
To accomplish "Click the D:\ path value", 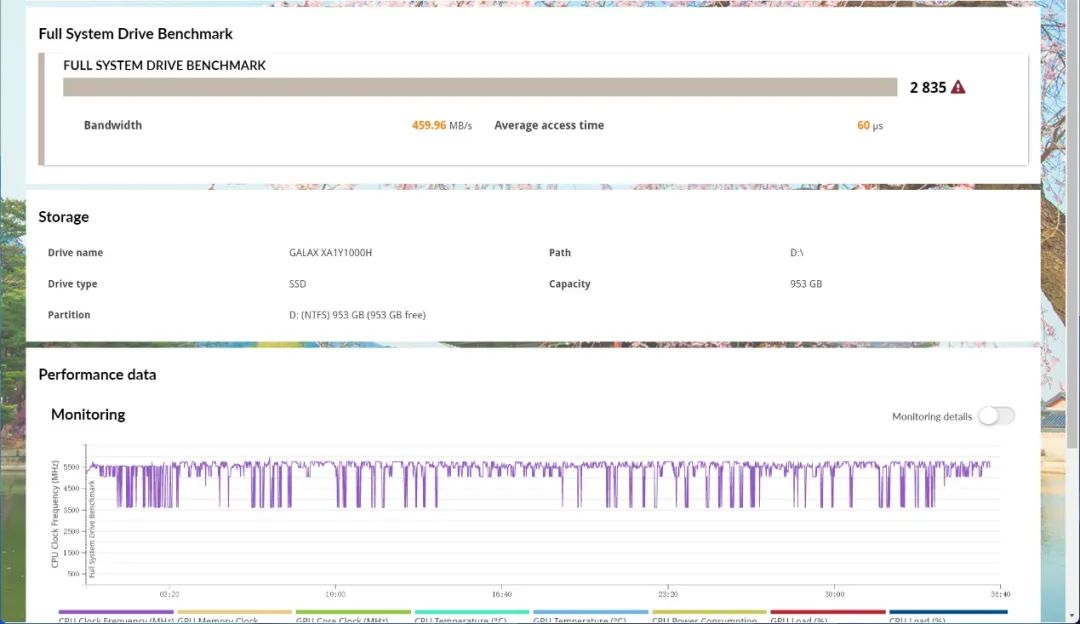I will pyautogui.click(x=797, y=253).
